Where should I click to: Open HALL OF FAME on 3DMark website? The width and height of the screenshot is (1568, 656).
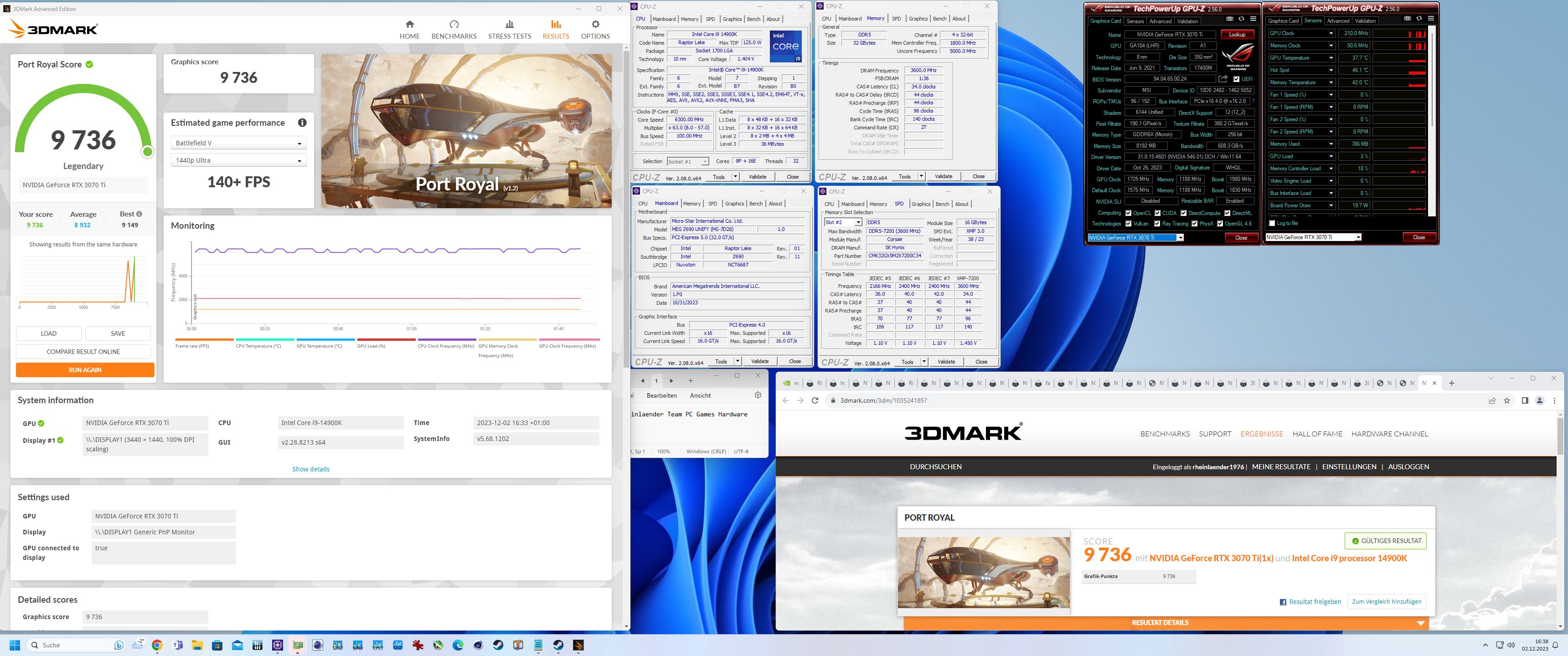pyautogui.click(x=1317, y=434)
